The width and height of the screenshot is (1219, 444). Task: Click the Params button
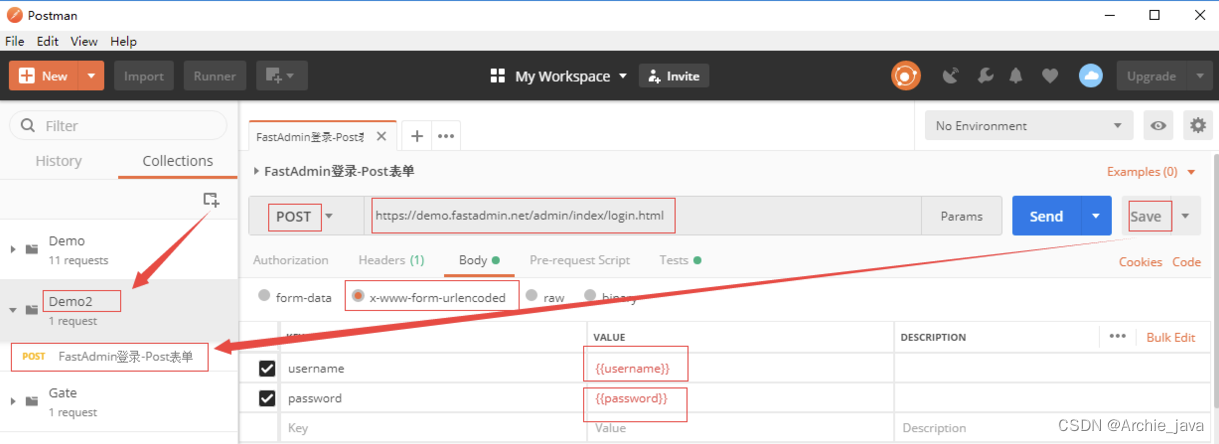pyautogui.click(x=961, y=216)
